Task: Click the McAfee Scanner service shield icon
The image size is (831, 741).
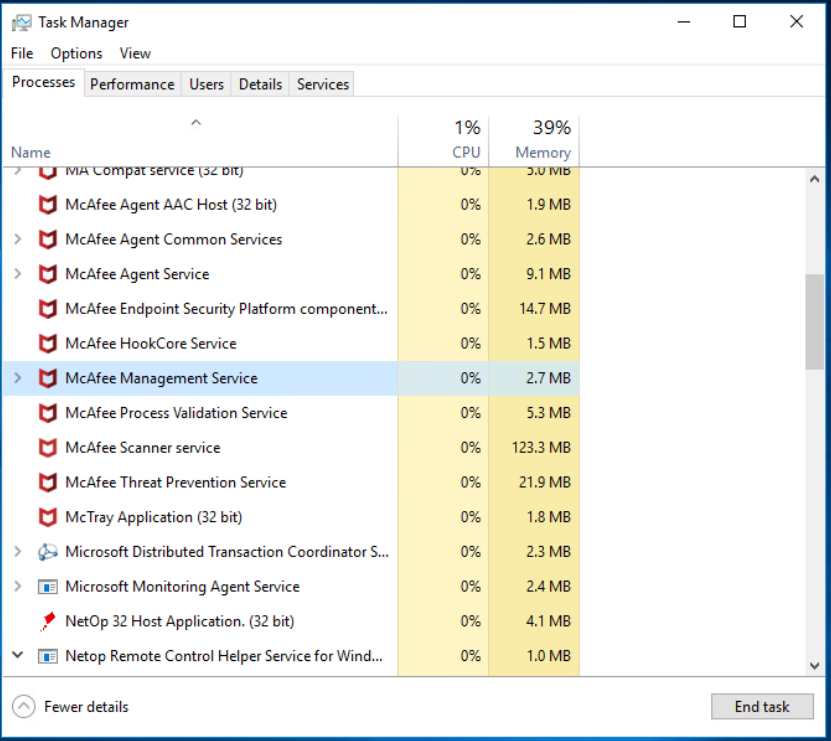Action: pyautogui.click(x=48, y=448)
